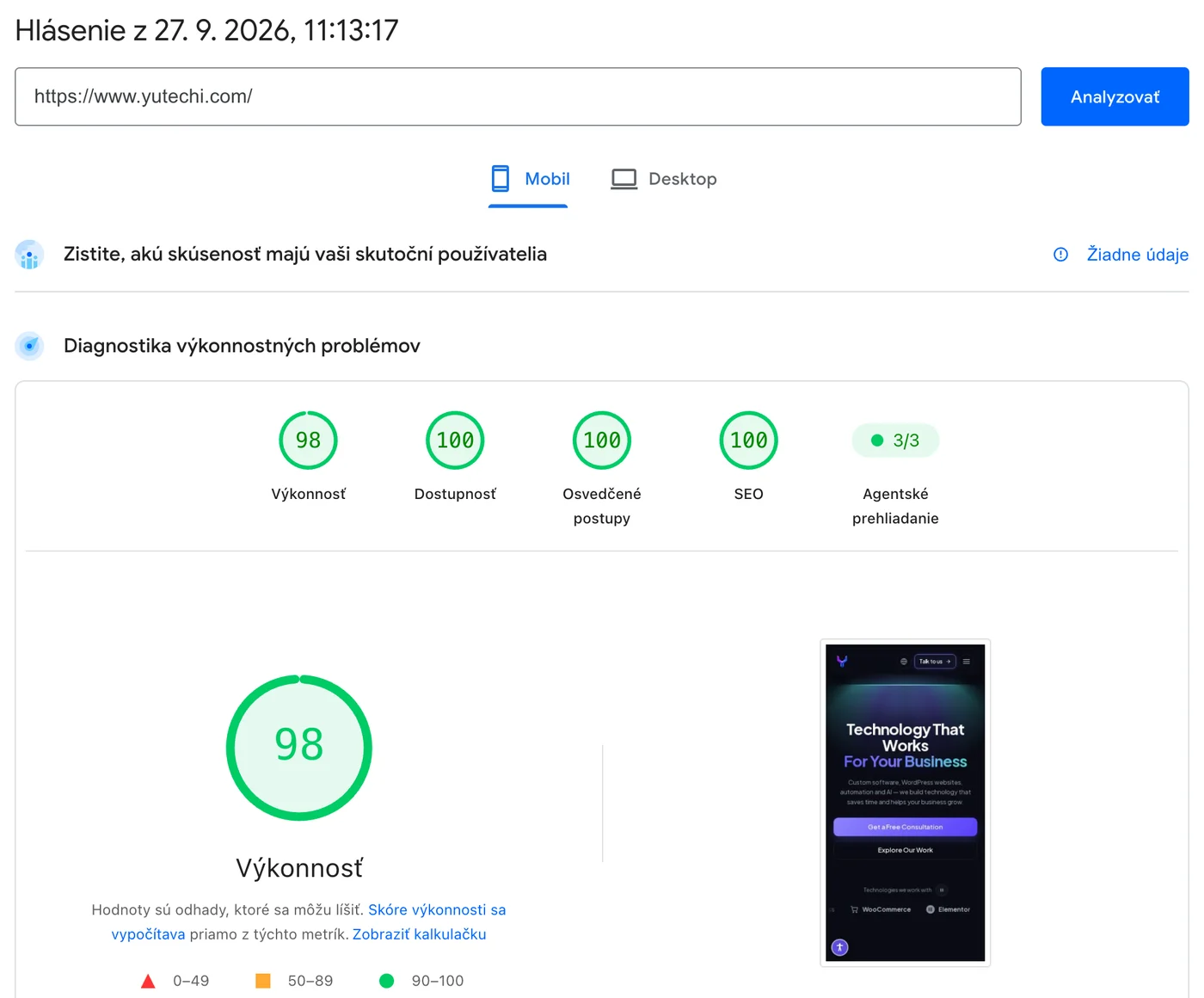This screenshot has width=1204, height=998.
Task: Click the diagnostics radar icon
Action: coord(30,346)
